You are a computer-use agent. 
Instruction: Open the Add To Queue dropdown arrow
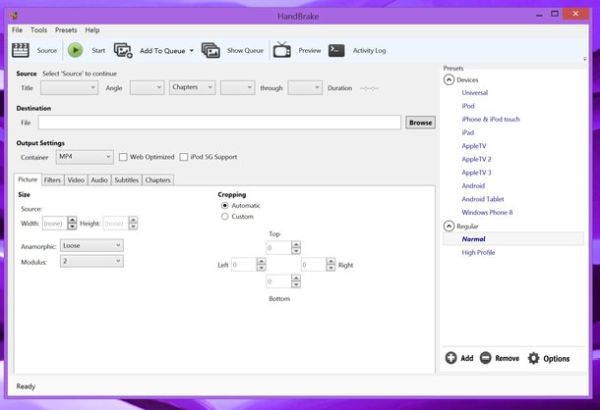tap(192, 51)
